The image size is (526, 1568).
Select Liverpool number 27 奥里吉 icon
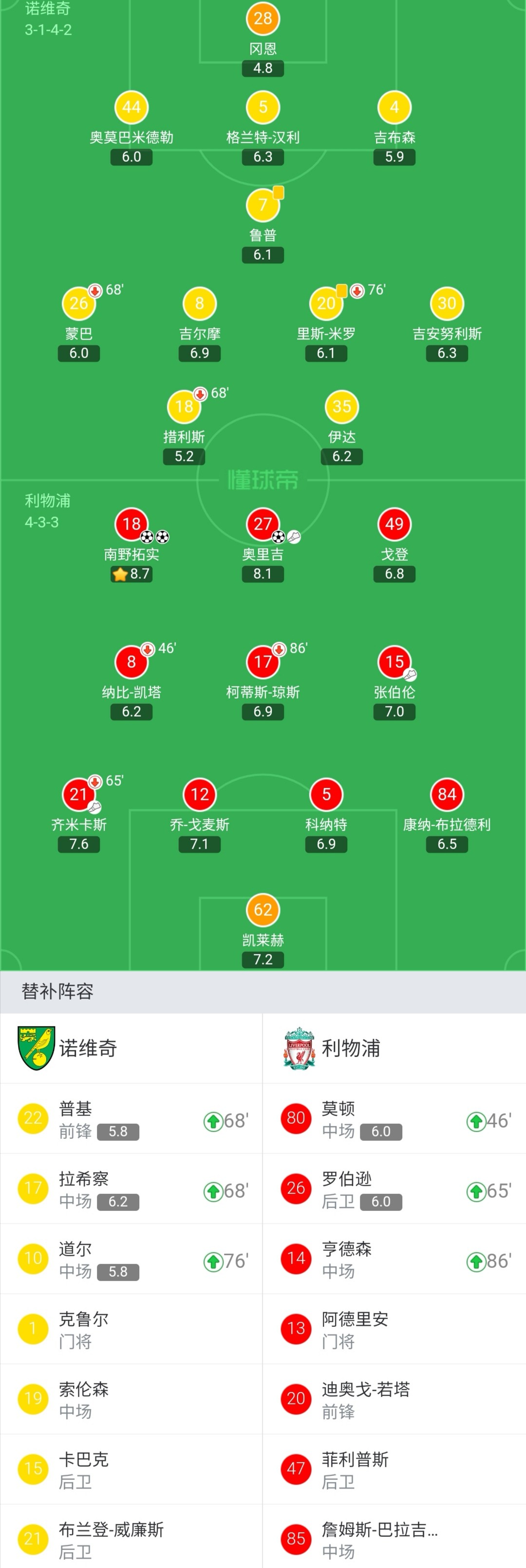click(x=263, y=524)
